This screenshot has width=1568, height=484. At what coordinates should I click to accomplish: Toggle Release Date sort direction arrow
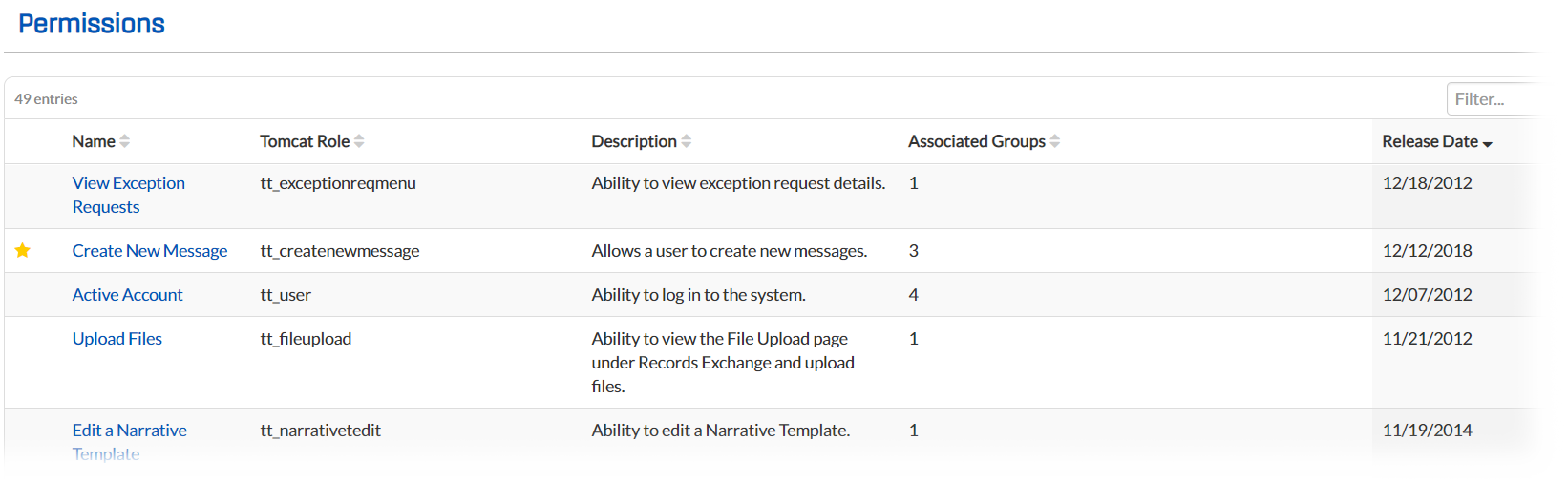tap(1488, 143)
